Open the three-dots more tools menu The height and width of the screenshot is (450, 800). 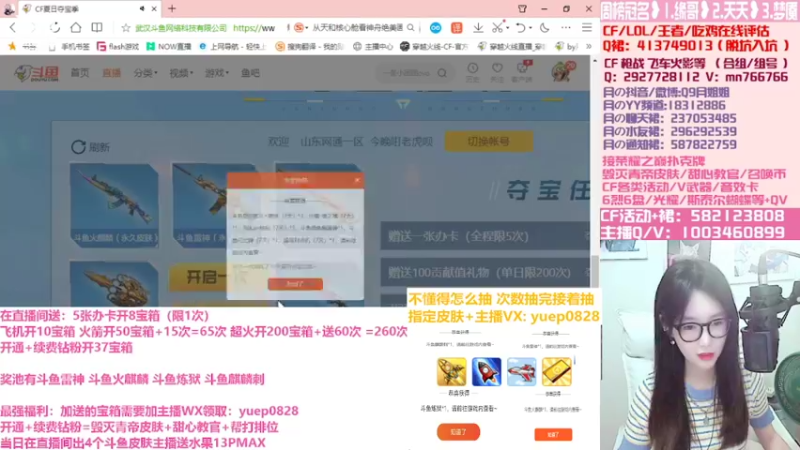(566, 28)
